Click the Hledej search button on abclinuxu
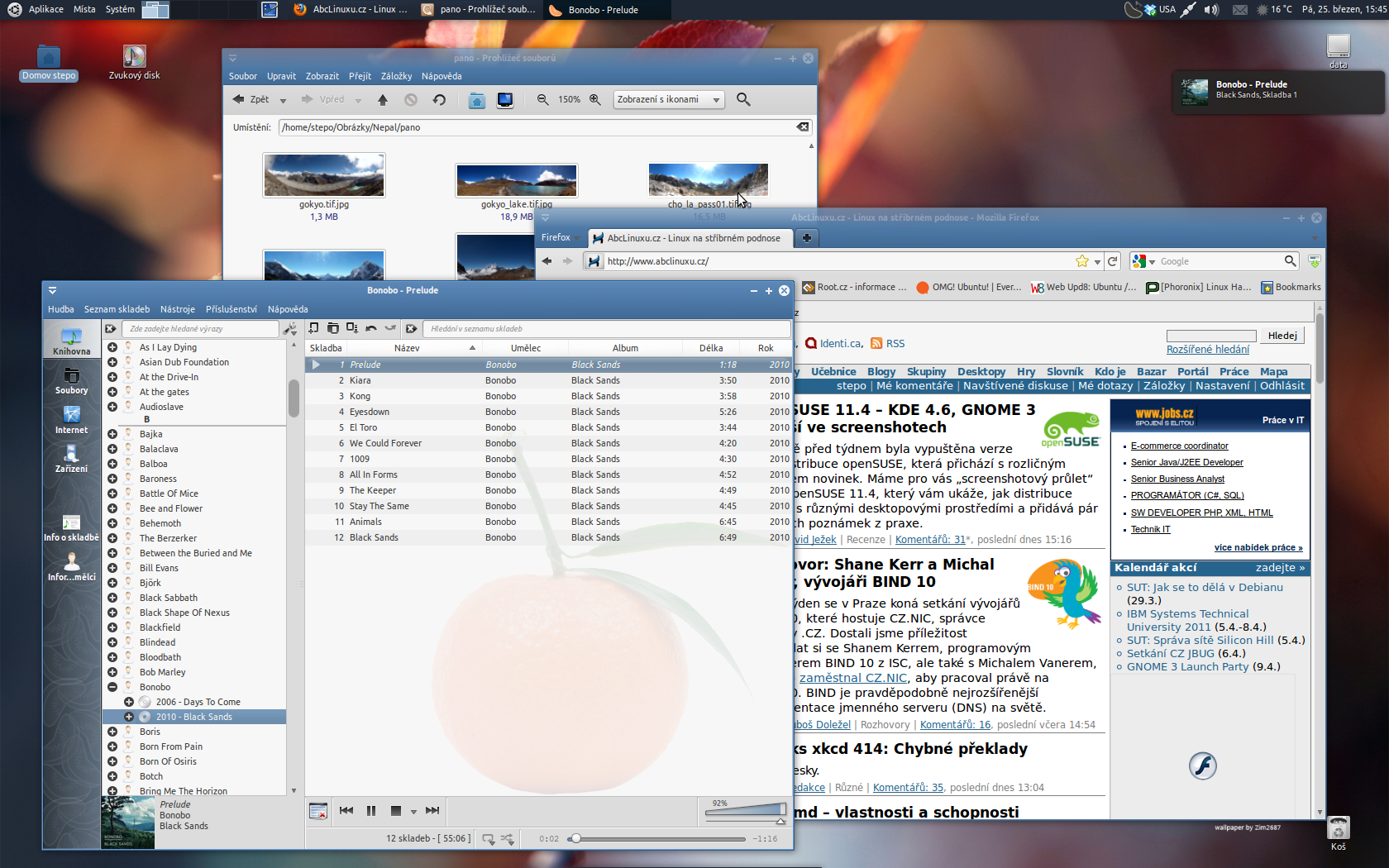Screen dimensions: 1389x868 tap(1282, 336)
